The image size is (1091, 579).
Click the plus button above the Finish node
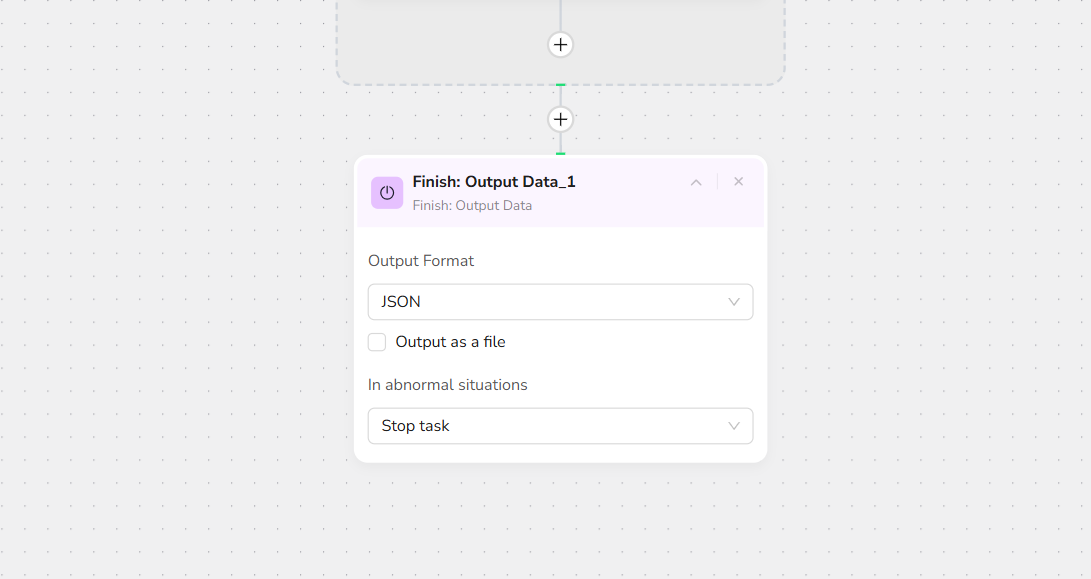click(x=561, y=120)
